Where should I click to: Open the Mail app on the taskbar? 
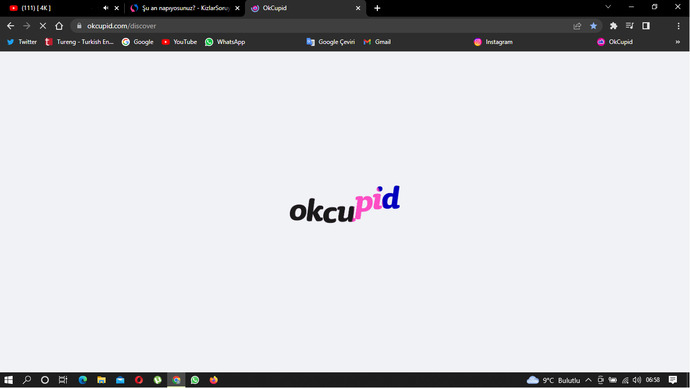pos(120,380)
